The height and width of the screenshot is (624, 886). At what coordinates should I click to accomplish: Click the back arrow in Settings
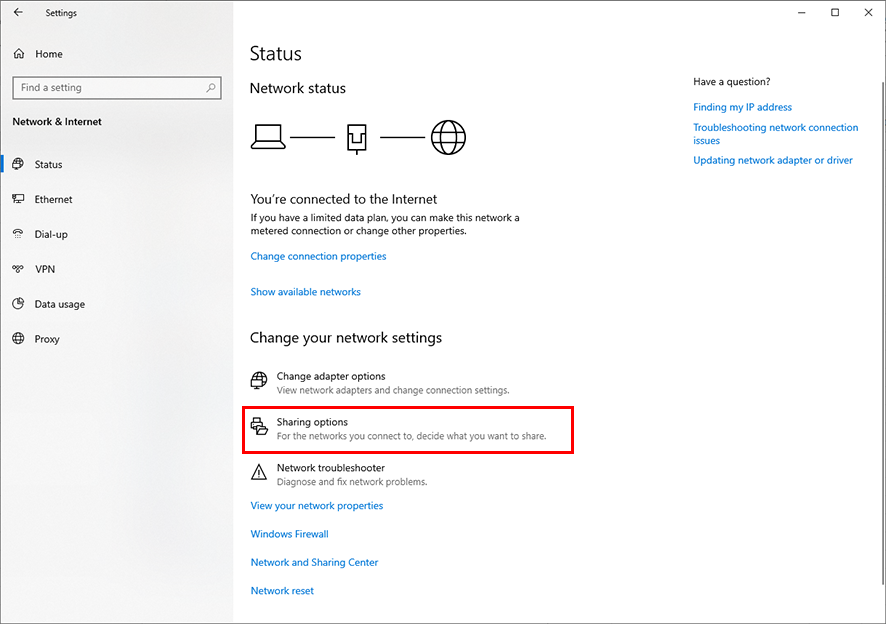click(x=18, y=13)
